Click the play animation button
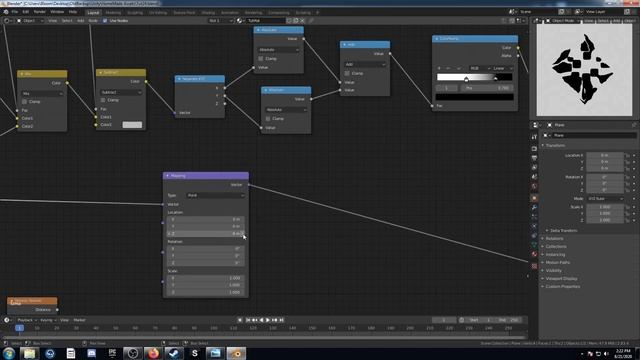 [x=268, y=320]
